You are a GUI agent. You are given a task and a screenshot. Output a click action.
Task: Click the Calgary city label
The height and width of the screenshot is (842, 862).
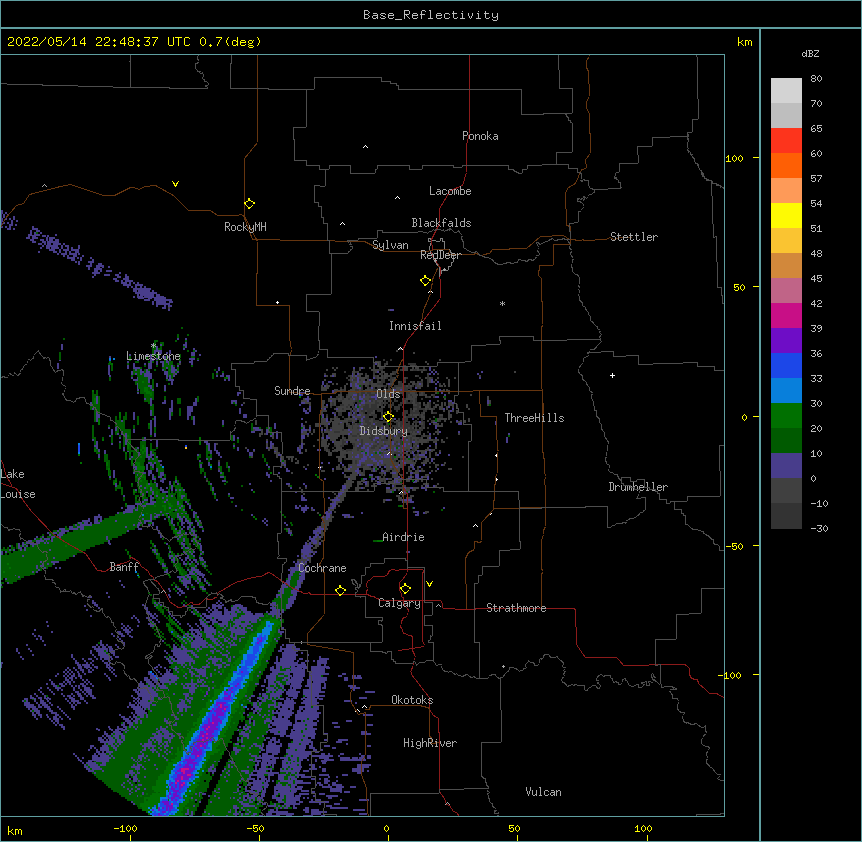pos(399,603)
